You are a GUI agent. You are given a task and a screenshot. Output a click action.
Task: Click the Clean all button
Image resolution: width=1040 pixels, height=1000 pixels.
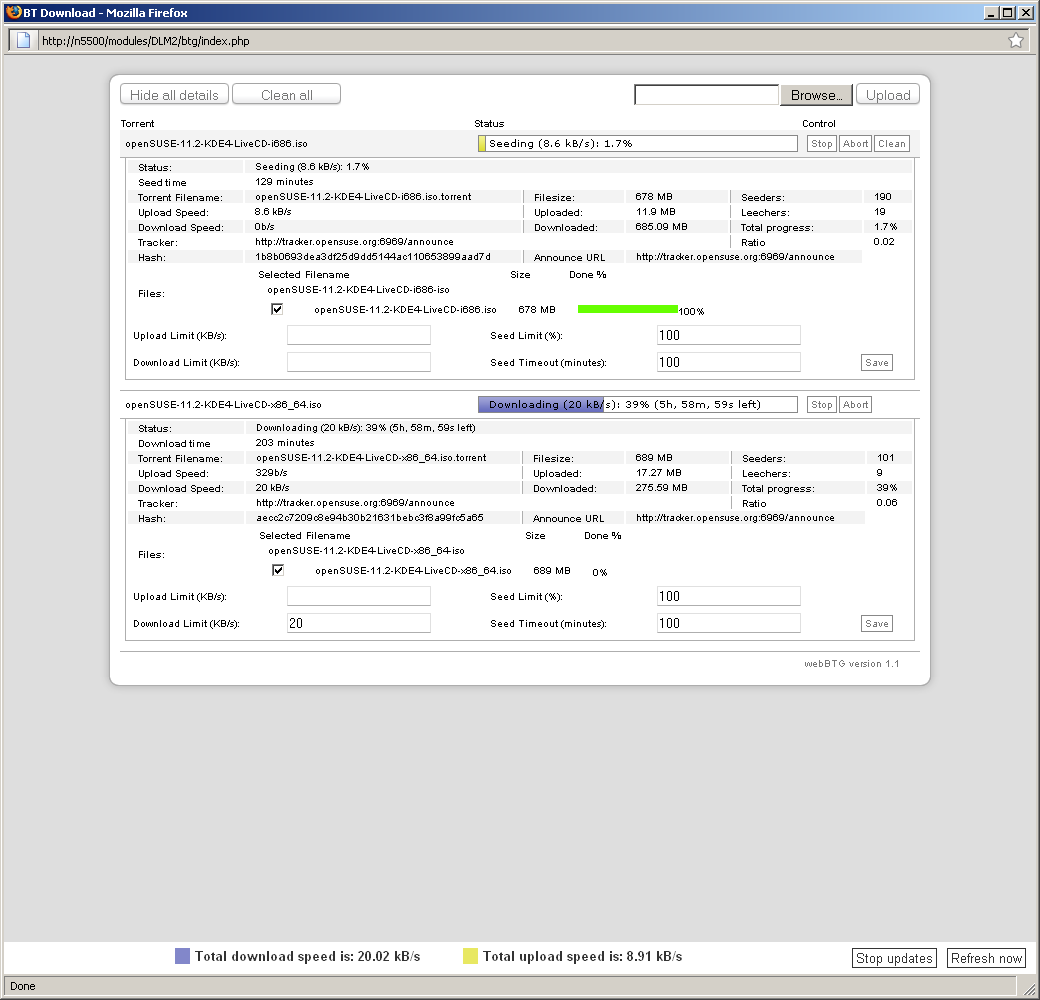point(287,94)
